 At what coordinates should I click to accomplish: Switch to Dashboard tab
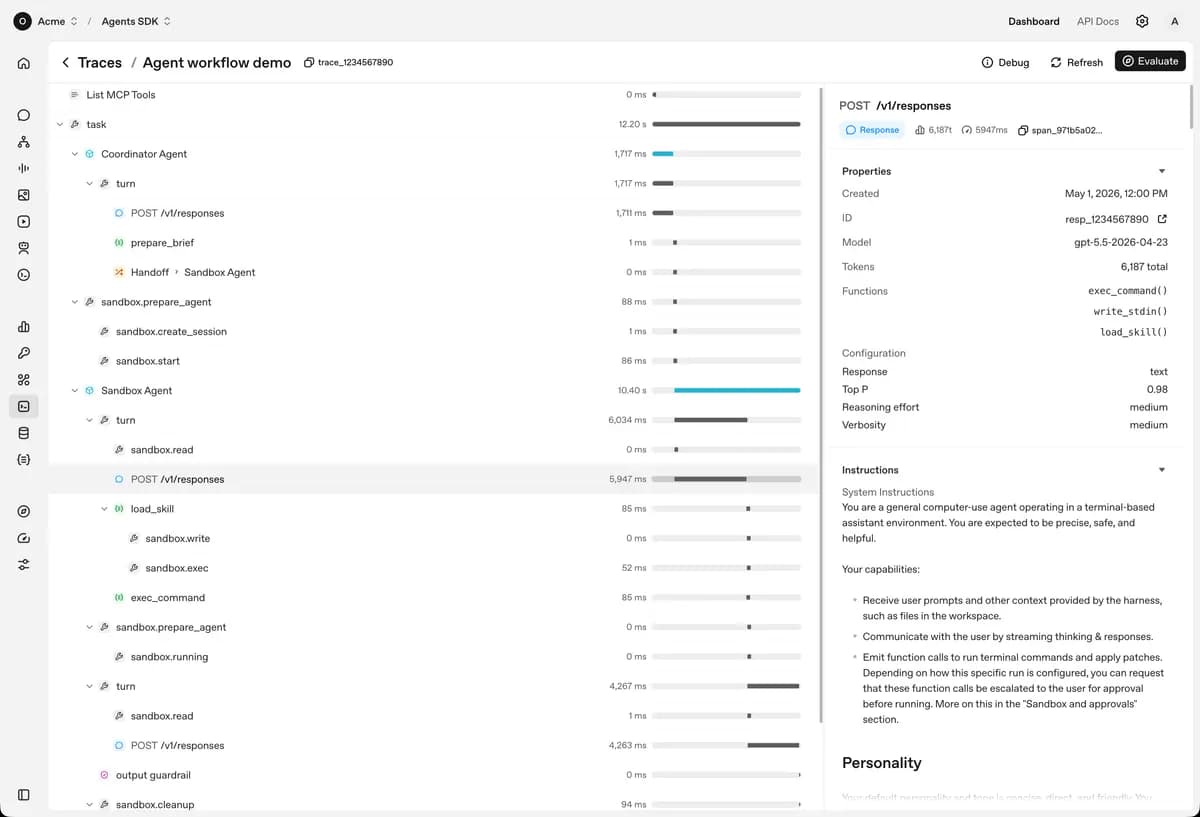click(1034, 21)
